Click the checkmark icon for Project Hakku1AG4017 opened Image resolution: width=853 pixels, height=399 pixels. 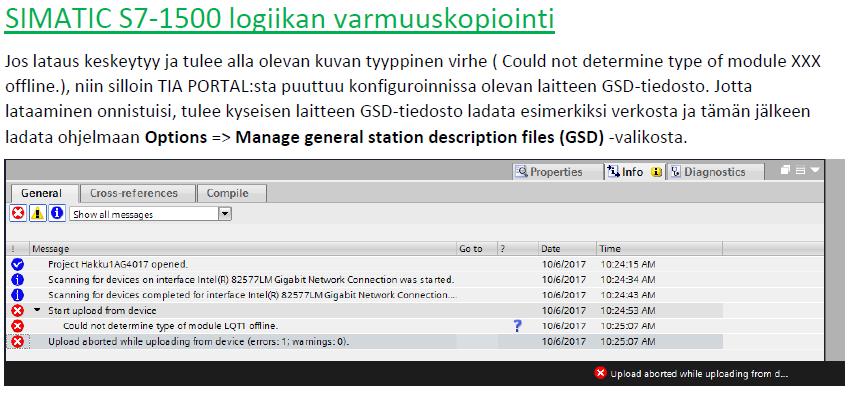click(x=18, y=265)
